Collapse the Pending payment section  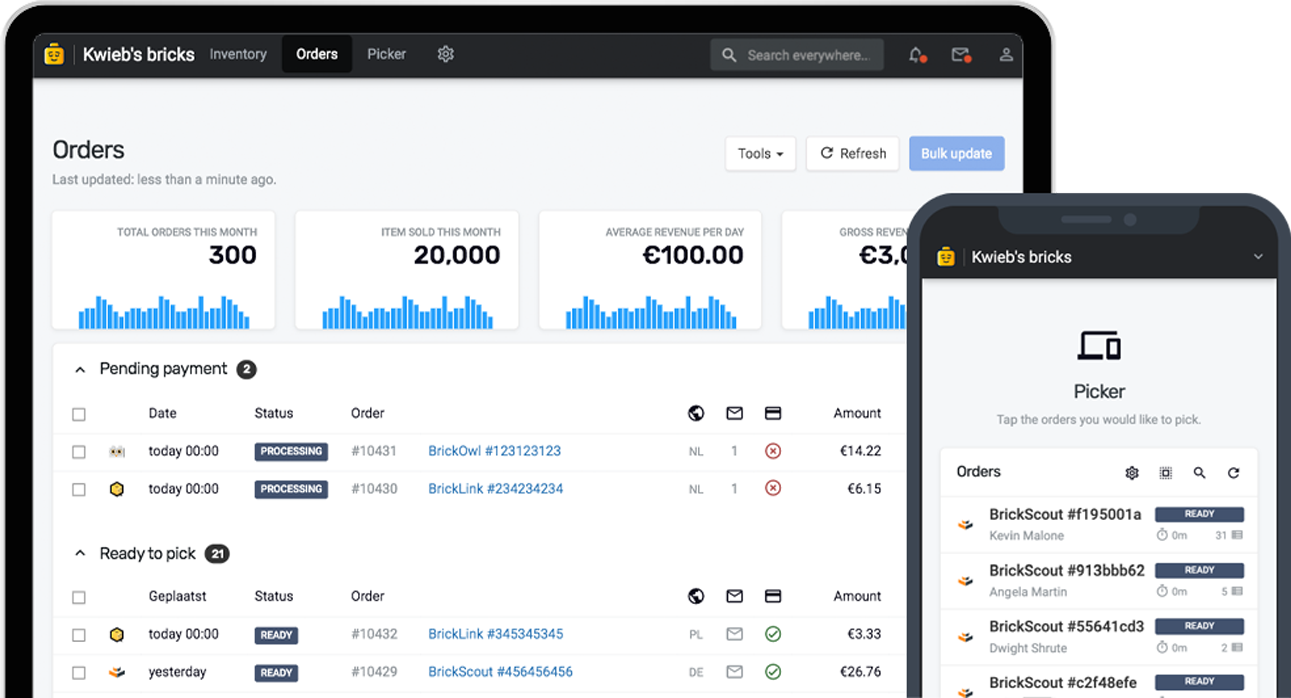(80, 369)
